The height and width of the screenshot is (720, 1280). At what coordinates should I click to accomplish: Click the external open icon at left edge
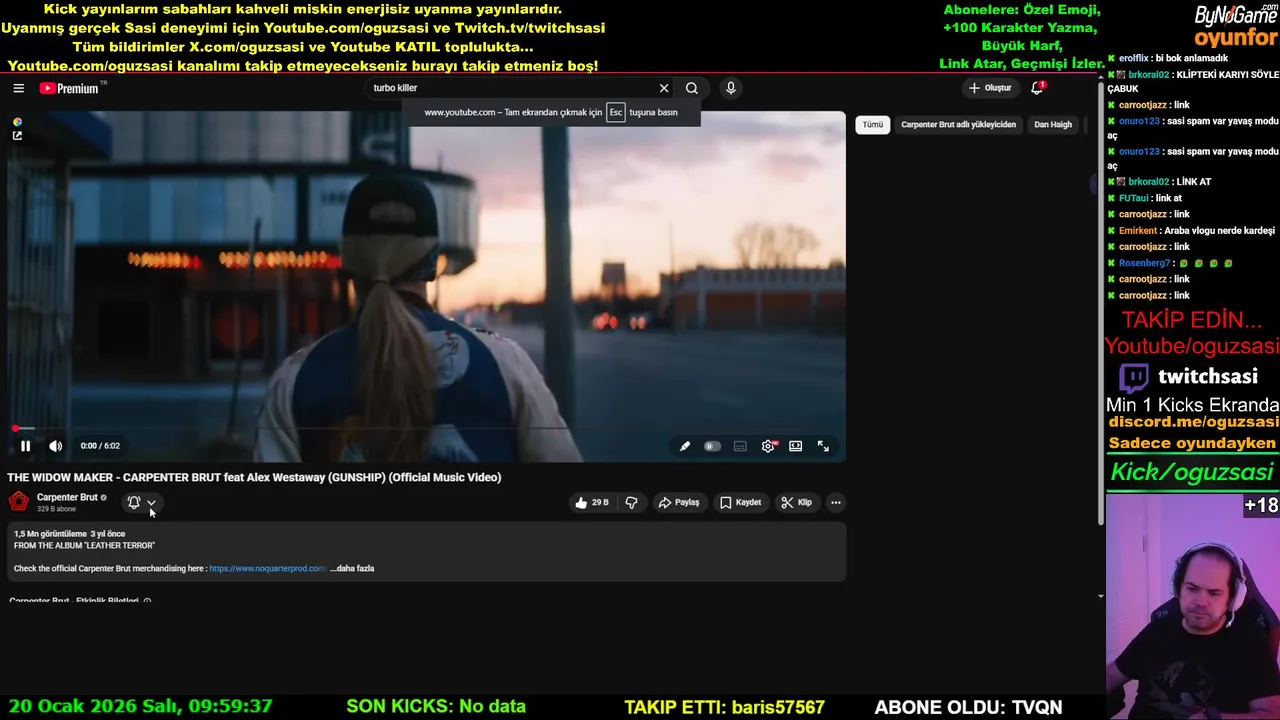click(x=17, y=136)
